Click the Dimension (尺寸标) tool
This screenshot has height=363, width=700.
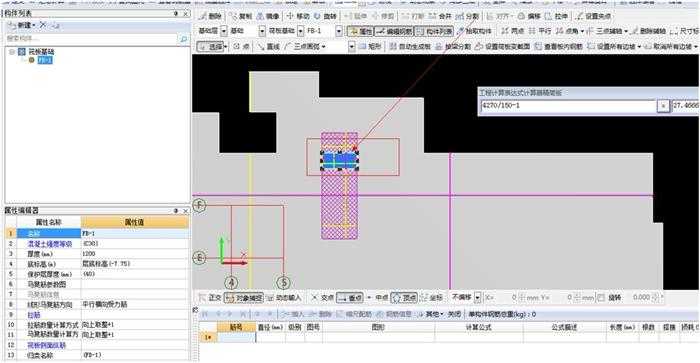click(x=685, y=31)
